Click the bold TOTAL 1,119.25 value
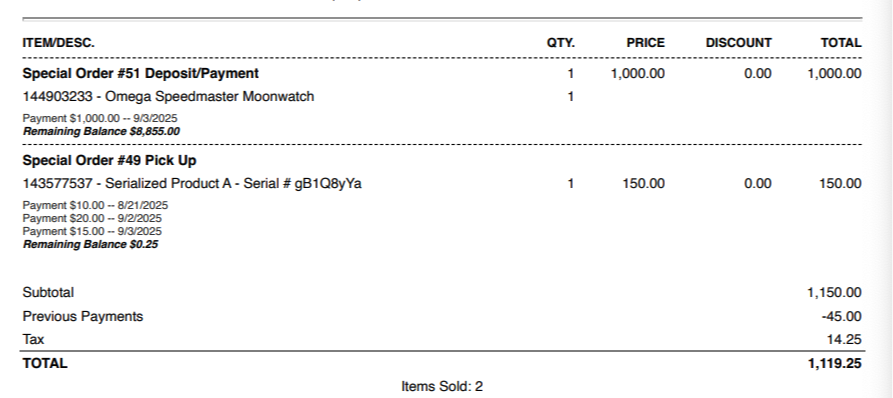 834,364
